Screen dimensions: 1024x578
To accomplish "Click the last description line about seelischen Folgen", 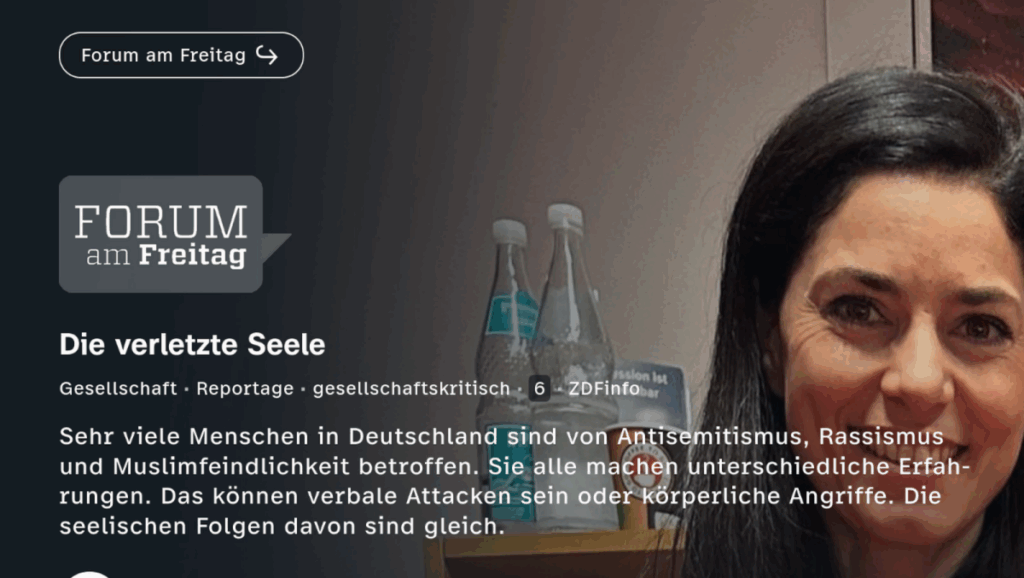I will pyautogui.click(x=281, y=526).
